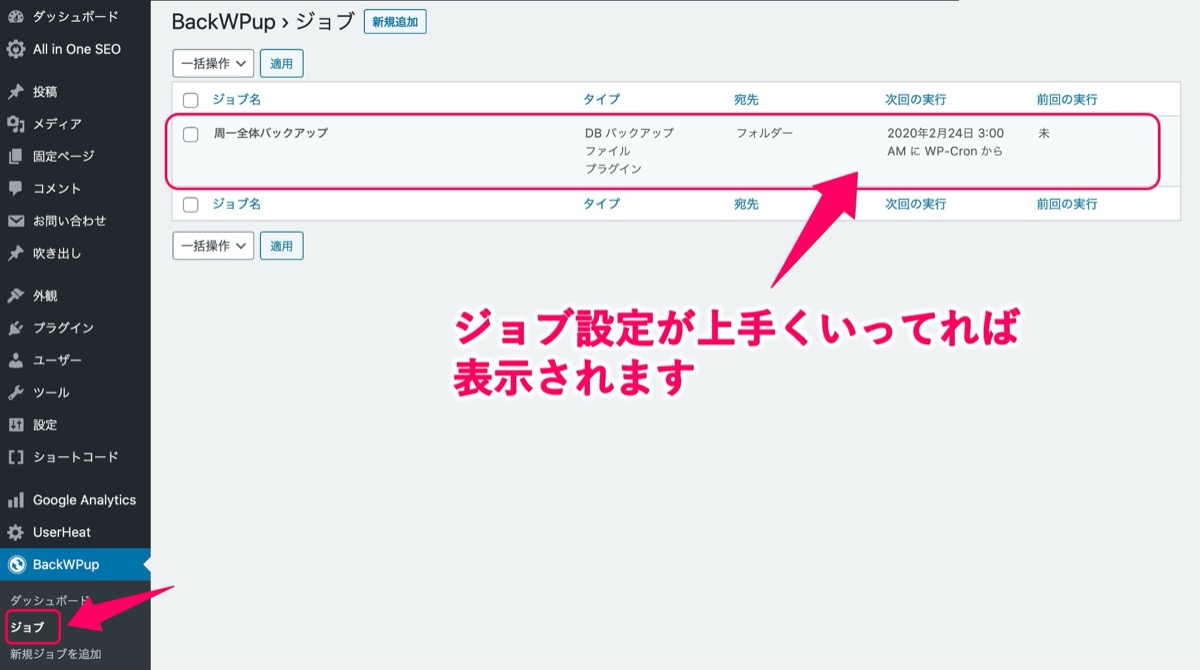Click the gear icon beside UserHeat
The height and width of the screenshot is (670, 1200).
tap(16, 532)
